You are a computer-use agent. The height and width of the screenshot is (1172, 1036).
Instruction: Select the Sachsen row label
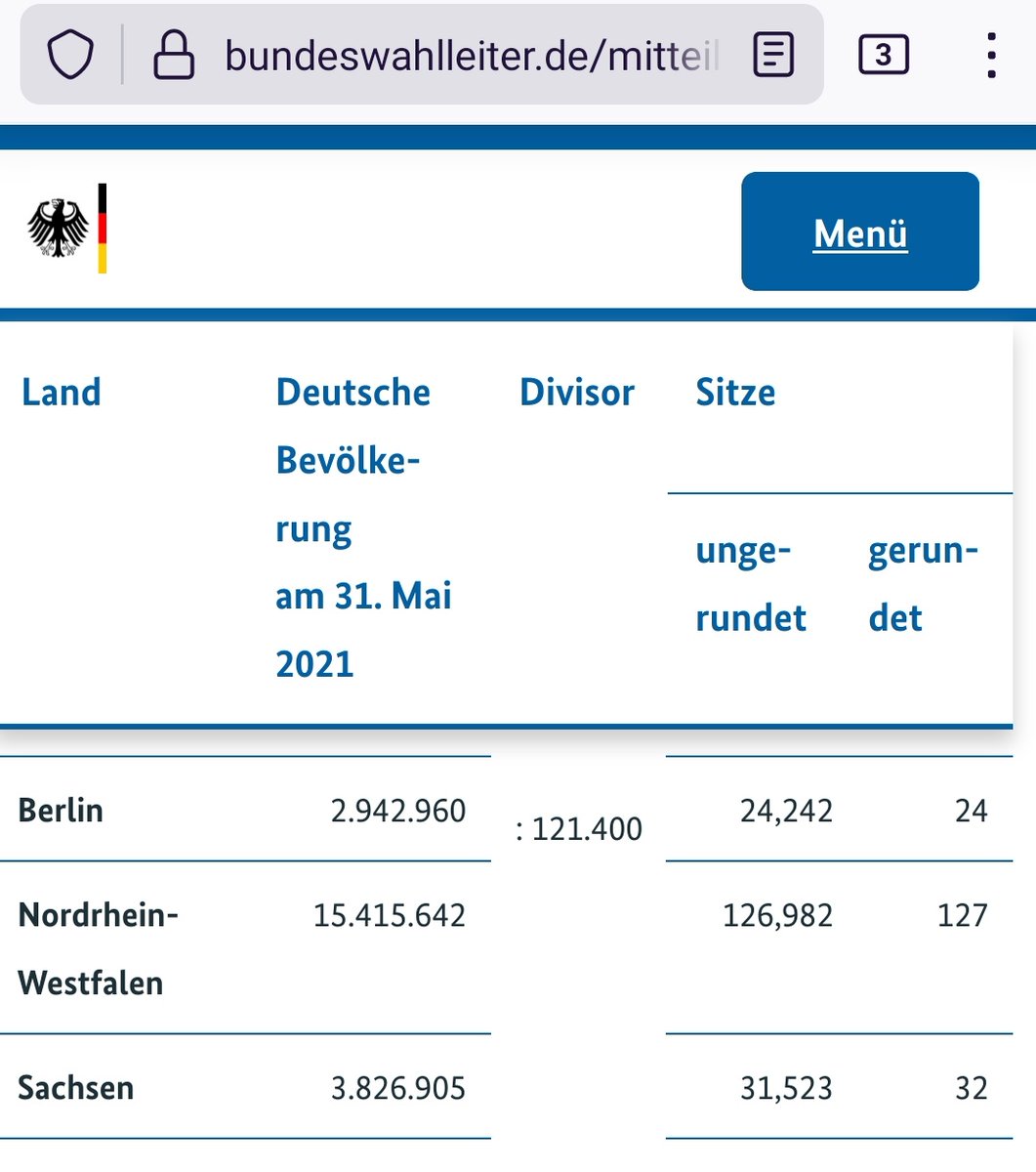(x=75, y=1088)
